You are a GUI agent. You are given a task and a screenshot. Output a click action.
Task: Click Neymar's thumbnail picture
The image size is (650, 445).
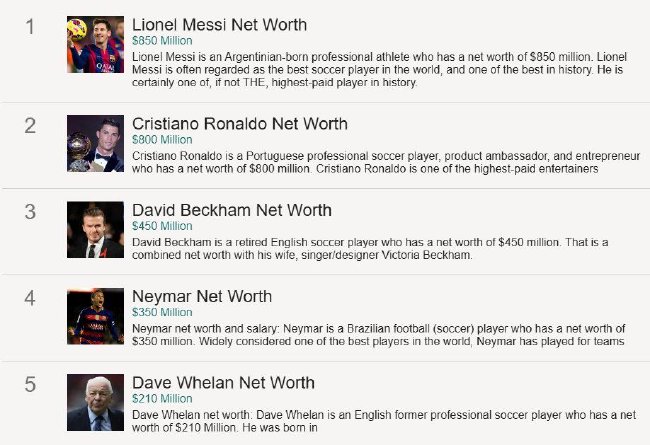pyautogui.click(x=95, y=317)
